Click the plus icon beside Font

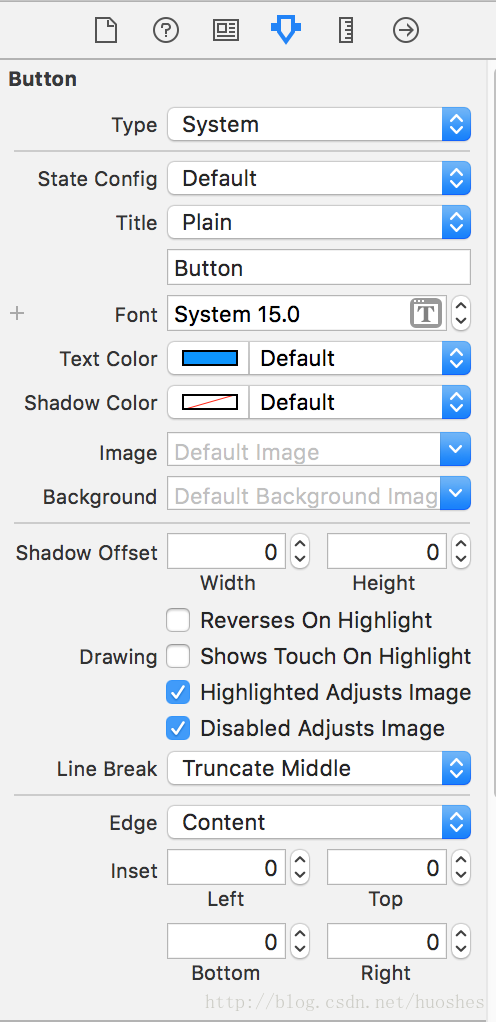coord(17,314)
